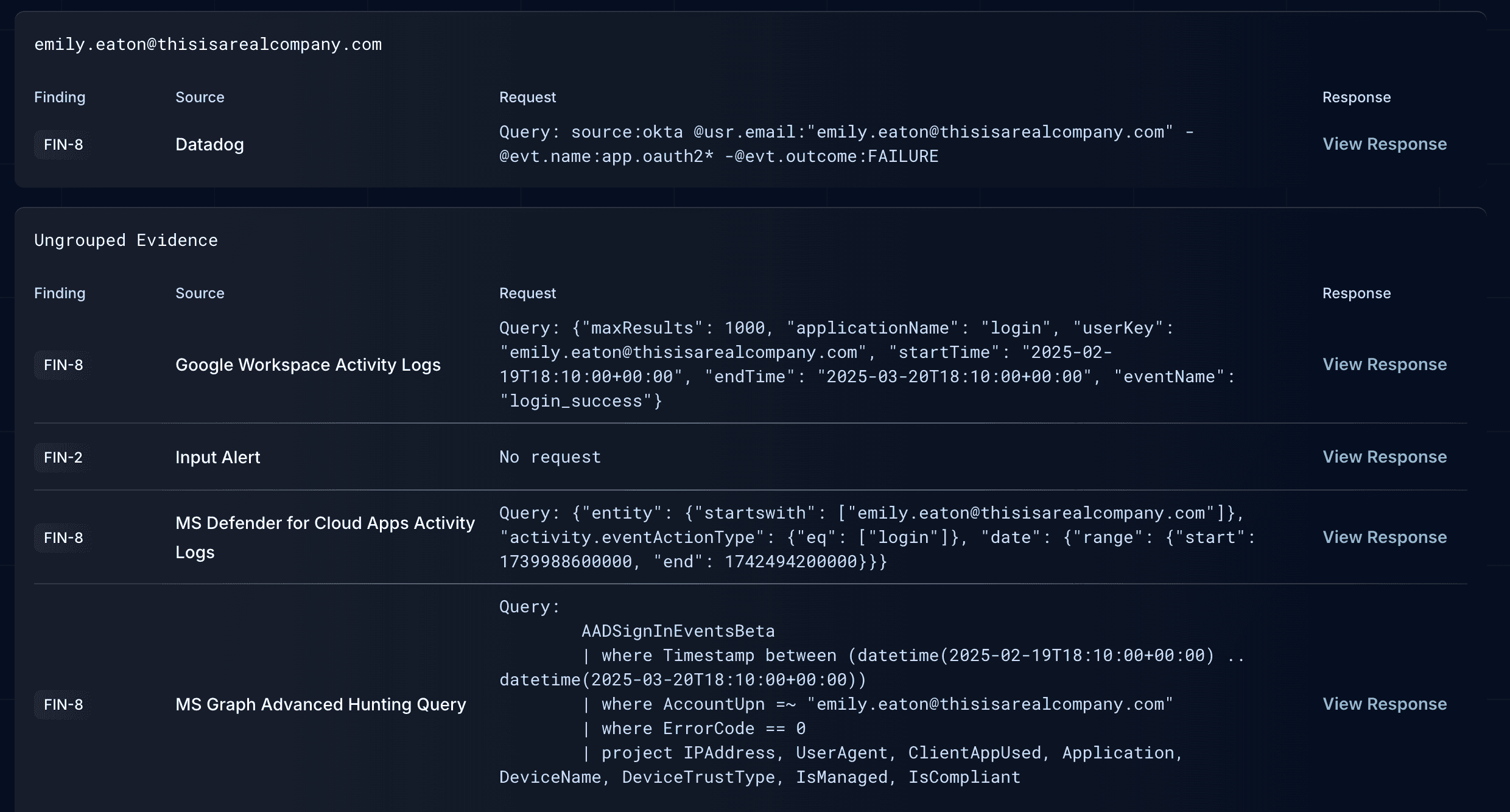1510x812 pixels.
Task: Click MS Graph Advanced Hunting Query source
Action: click(x=321, y=705)
